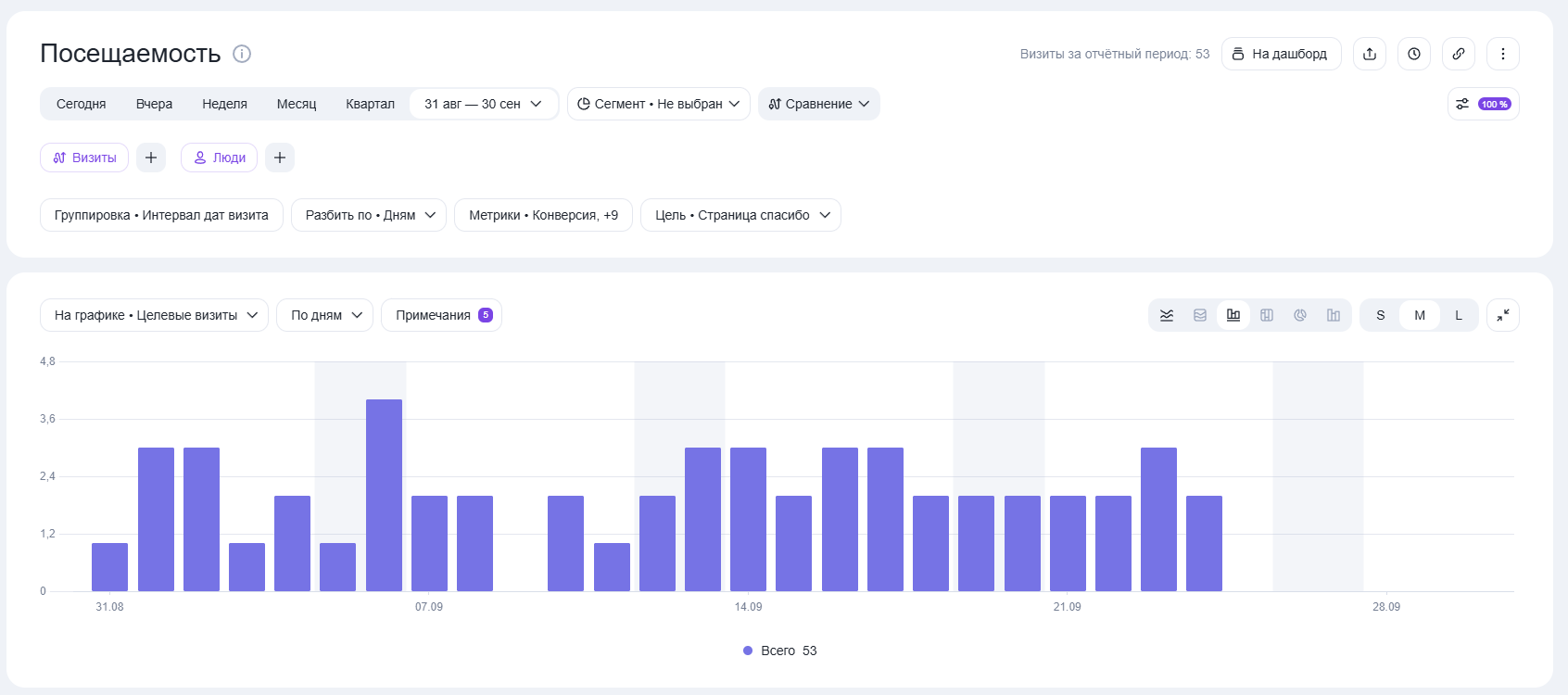Click the На дашборд button
1568x695 pixels.
pyautogui.click(x=1282, y=54)
